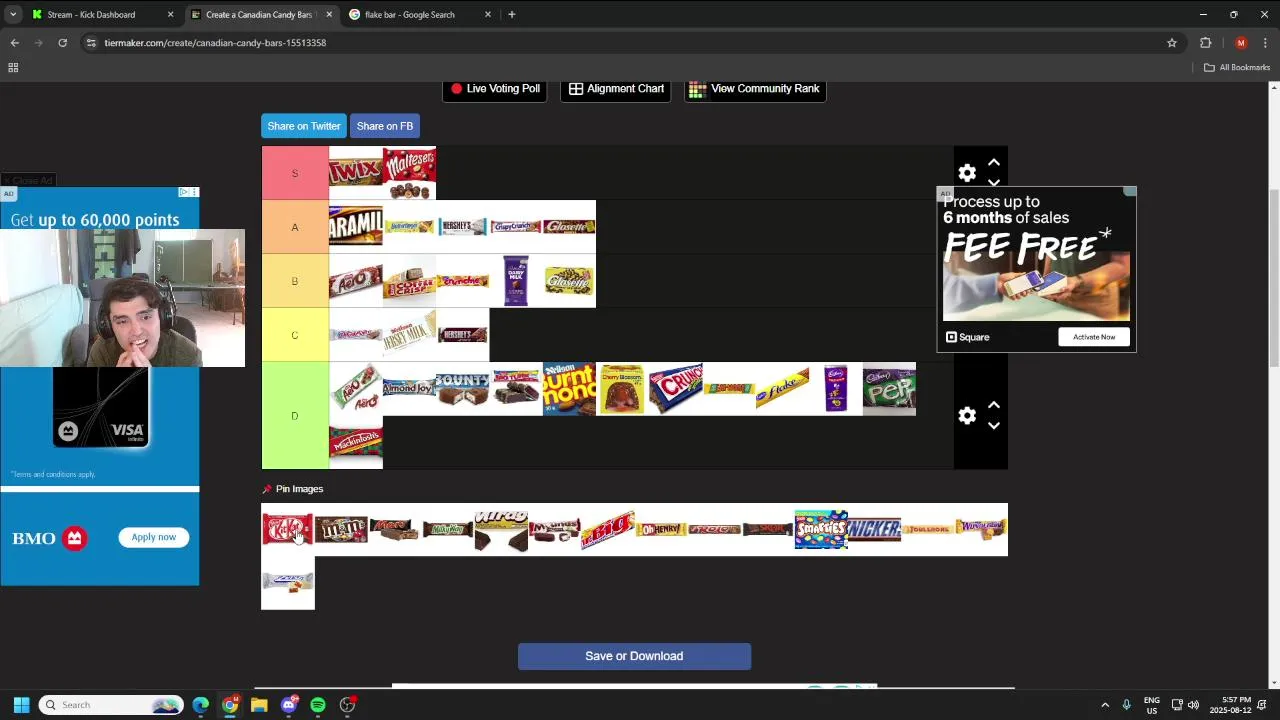Open the Chrome profile avatar
This screenshot has width=1280, height=720.
(x=1241, y=43)
